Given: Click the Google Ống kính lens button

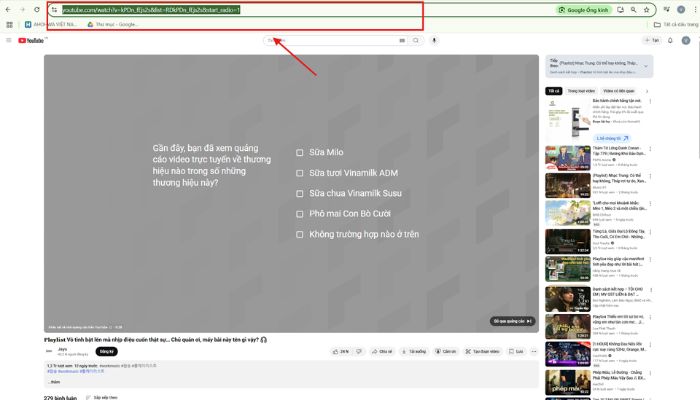Looking at the screenshot, I should click(584, 10).
